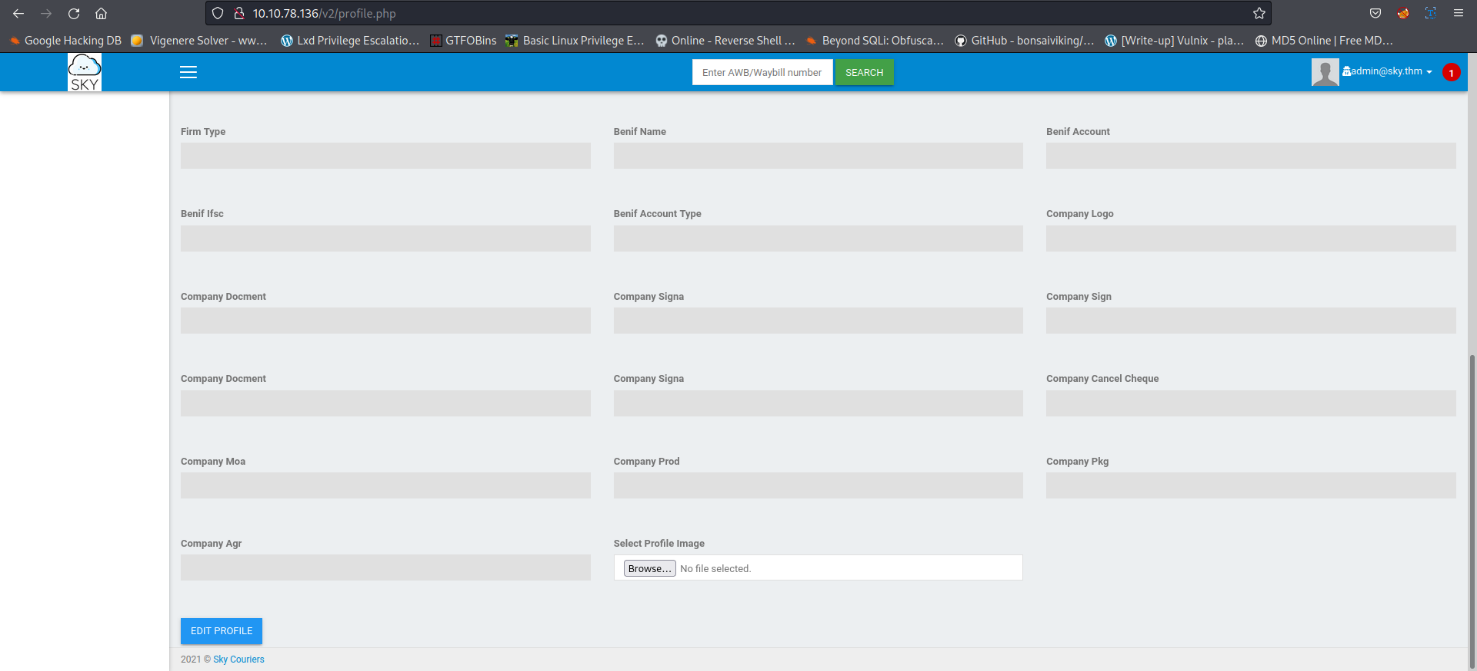Open the Pocket save icon
The width and height of the screenshot is (1477, 671).
click(x=1376, y=14)
